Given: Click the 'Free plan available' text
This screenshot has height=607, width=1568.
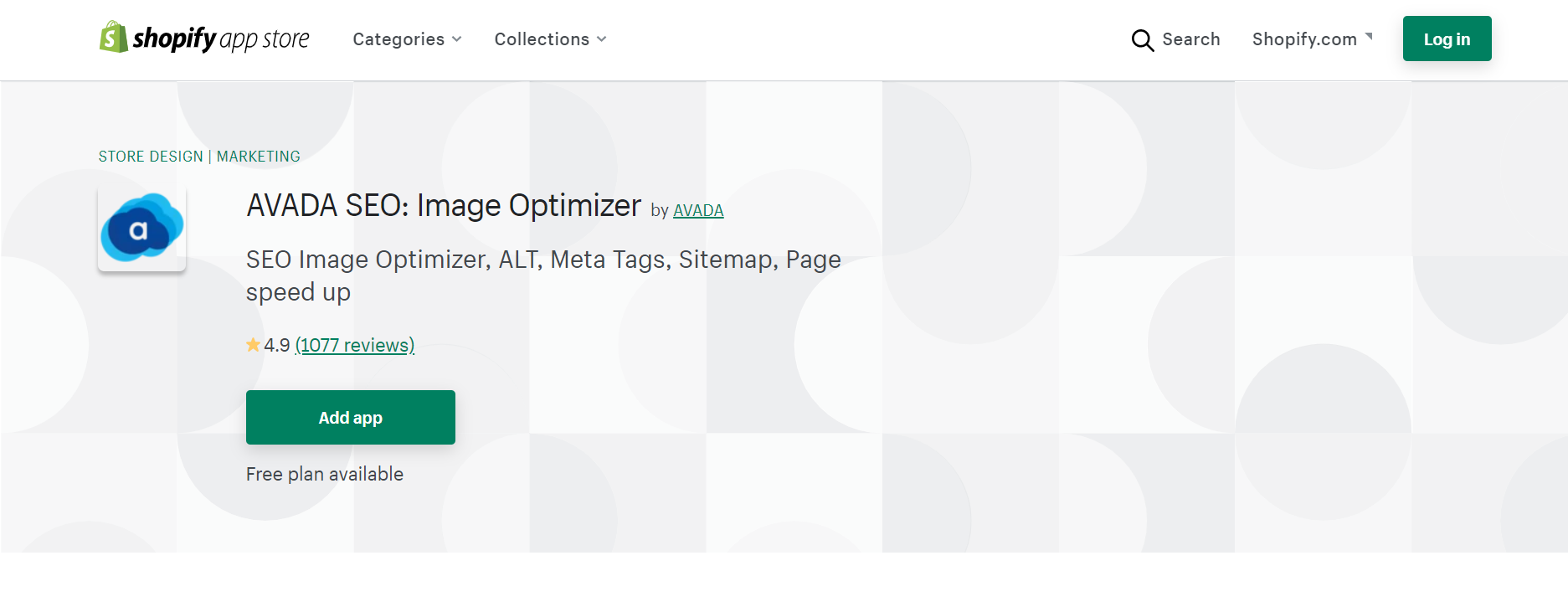Looking at the screenshot, I should [x=325, y=474].
